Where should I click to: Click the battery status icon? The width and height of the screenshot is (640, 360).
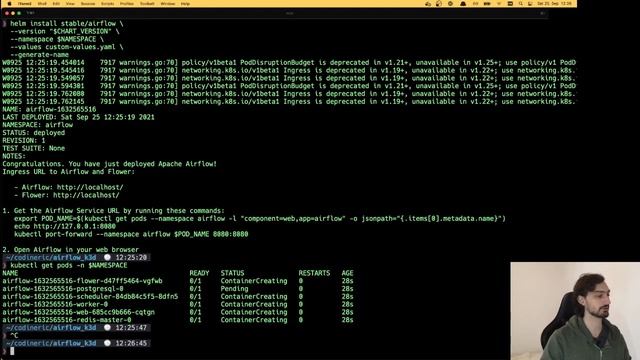[487, 4]
